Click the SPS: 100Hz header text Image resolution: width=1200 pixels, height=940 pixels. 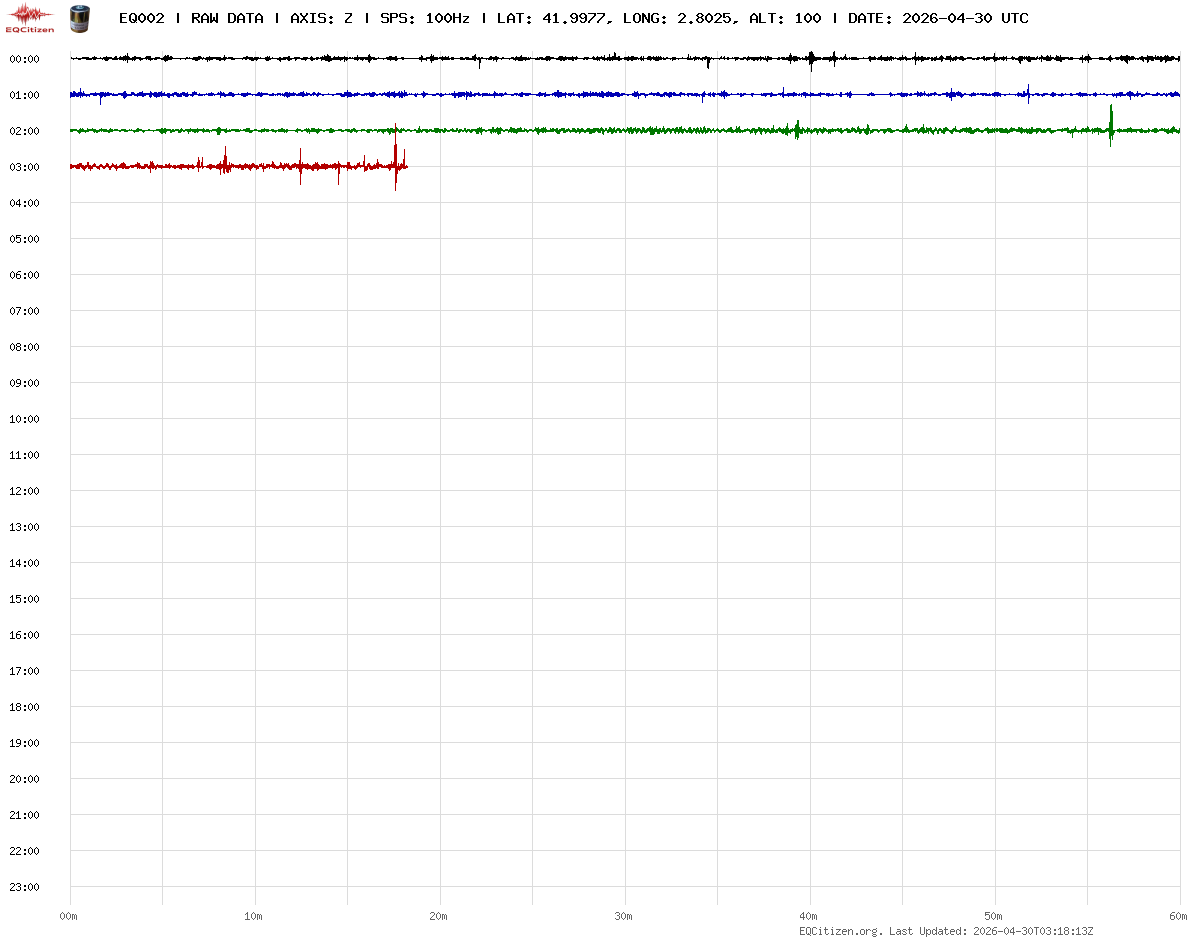coord(424,18)
